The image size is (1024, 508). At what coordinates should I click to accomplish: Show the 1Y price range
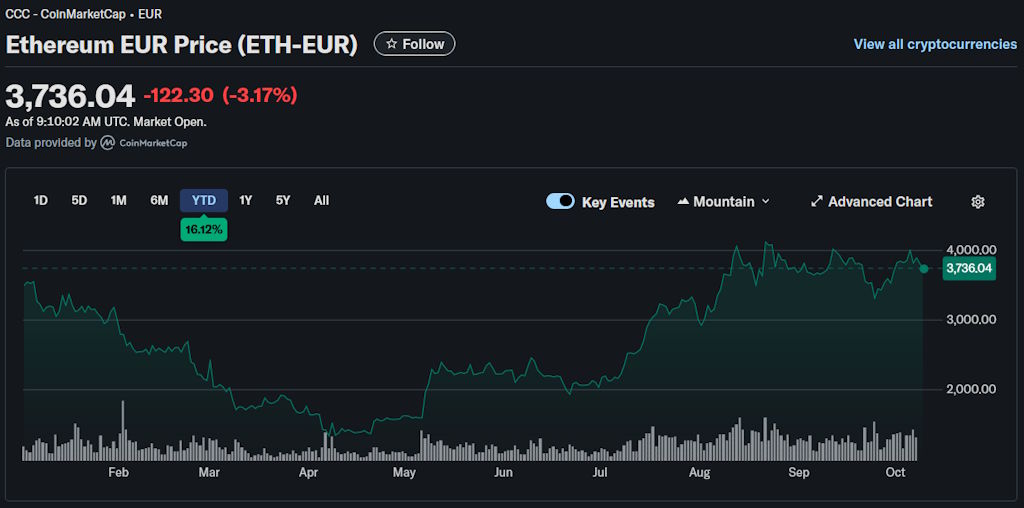point(246,201)
